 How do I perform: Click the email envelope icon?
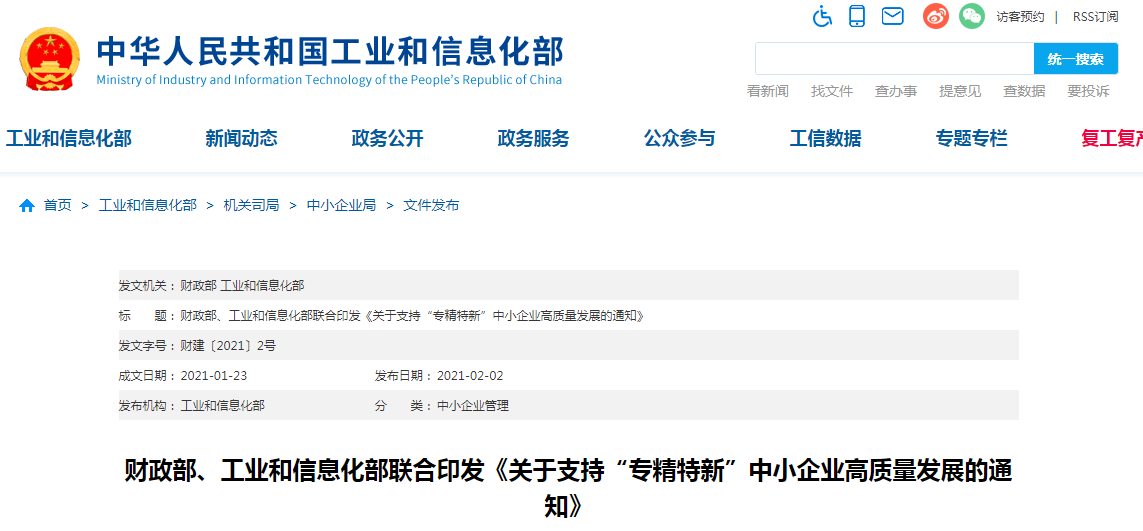892,16
